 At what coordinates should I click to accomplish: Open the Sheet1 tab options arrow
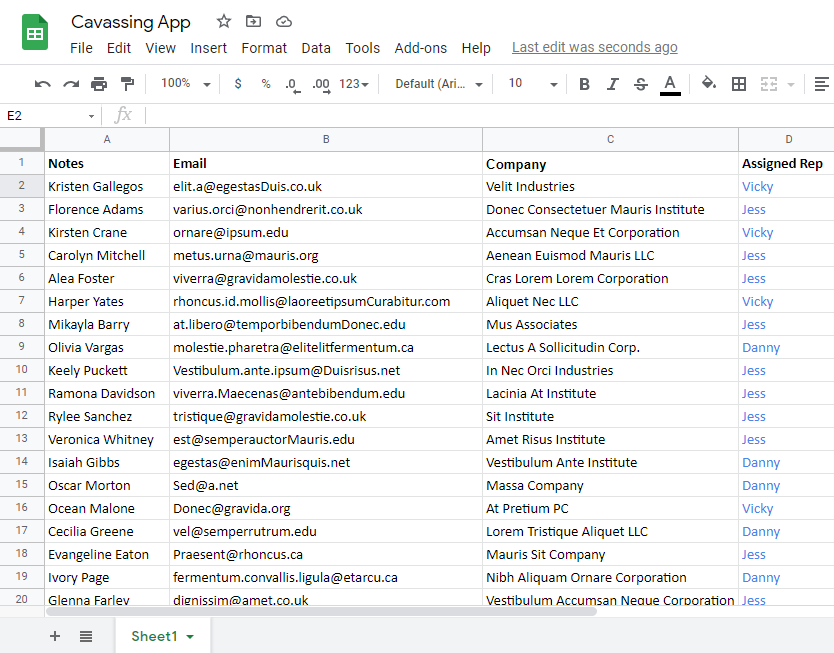pos(190,637)
